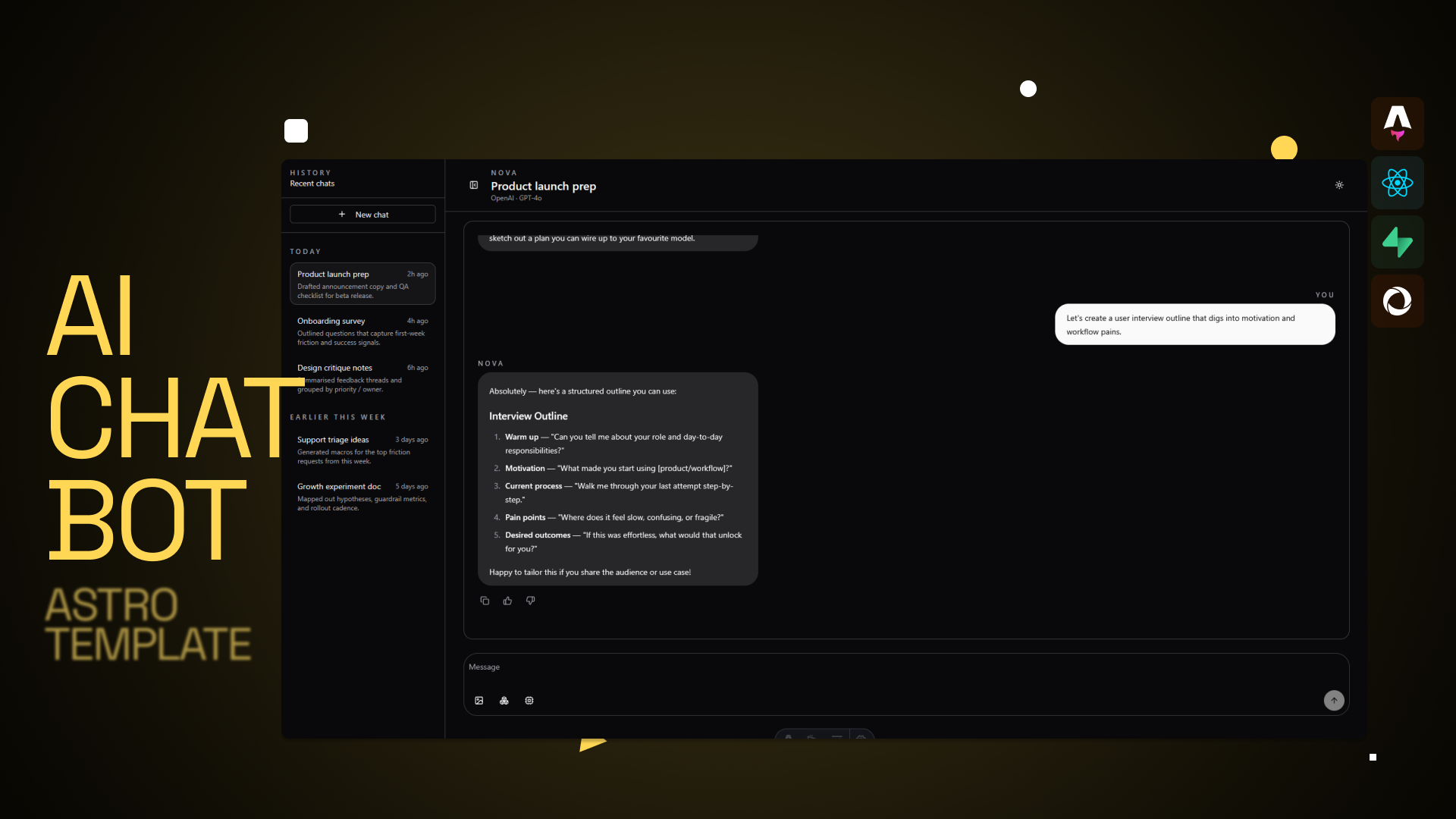Start a New chat
The height and width of the screenshot is (819, 1456).
362,215
